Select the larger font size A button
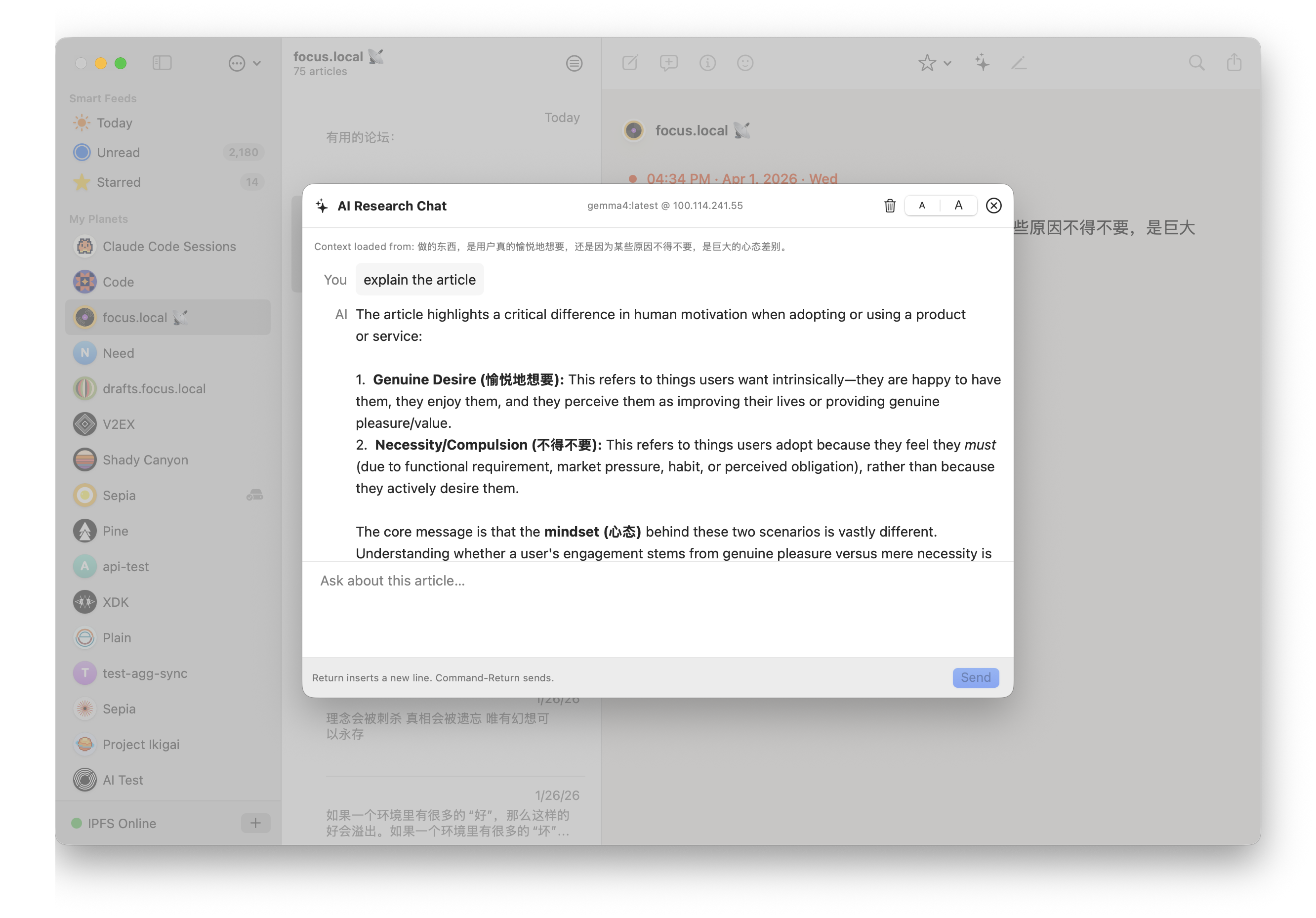This screenshot has width=1316, height=918. (958, 205)
